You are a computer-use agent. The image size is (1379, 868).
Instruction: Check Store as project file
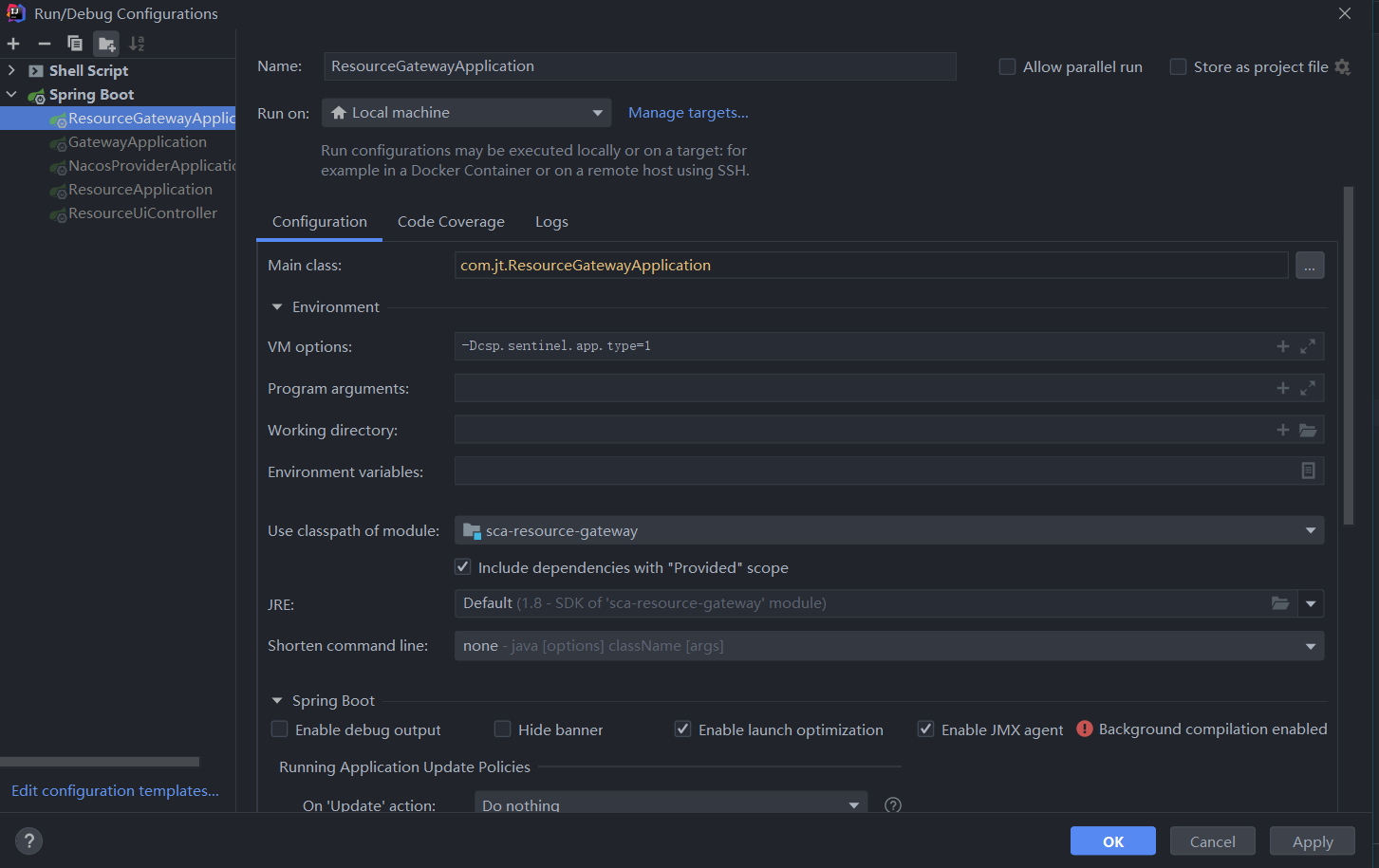(x=1178, y=66)
